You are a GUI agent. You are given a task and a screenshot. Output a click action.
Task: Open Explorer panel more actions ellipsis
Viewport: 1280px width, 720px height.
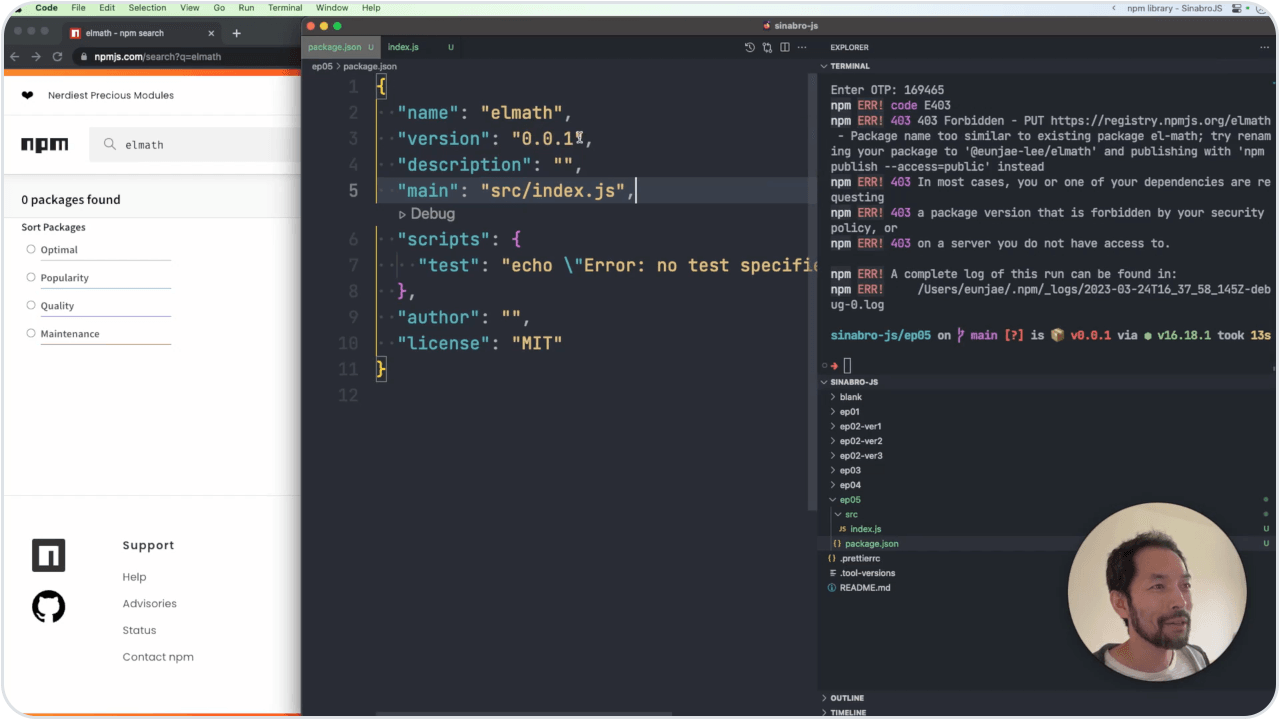1266,47
